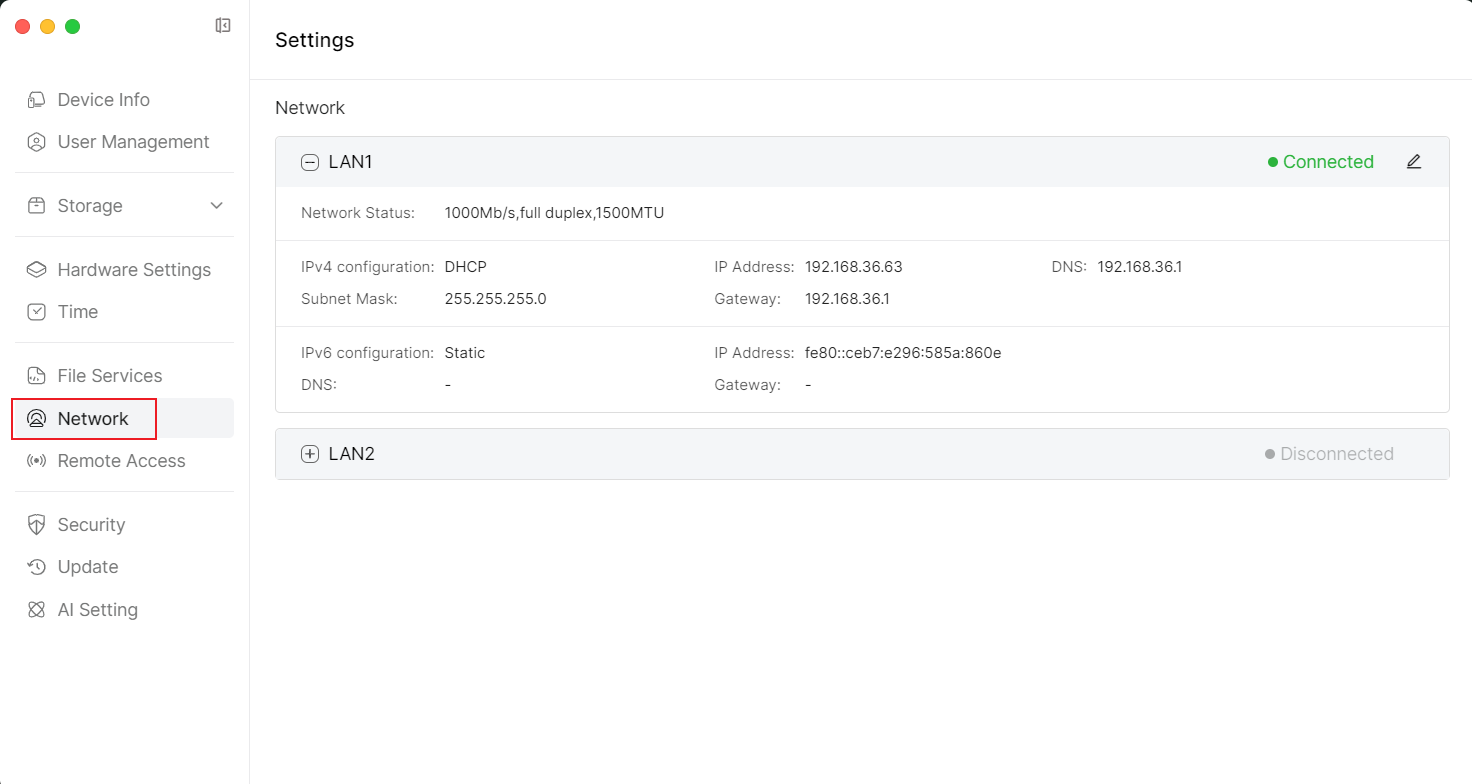The height and width of the screenshot is (784, 1472).
Task: Collapse the LAN1 section
Action: 310,162
